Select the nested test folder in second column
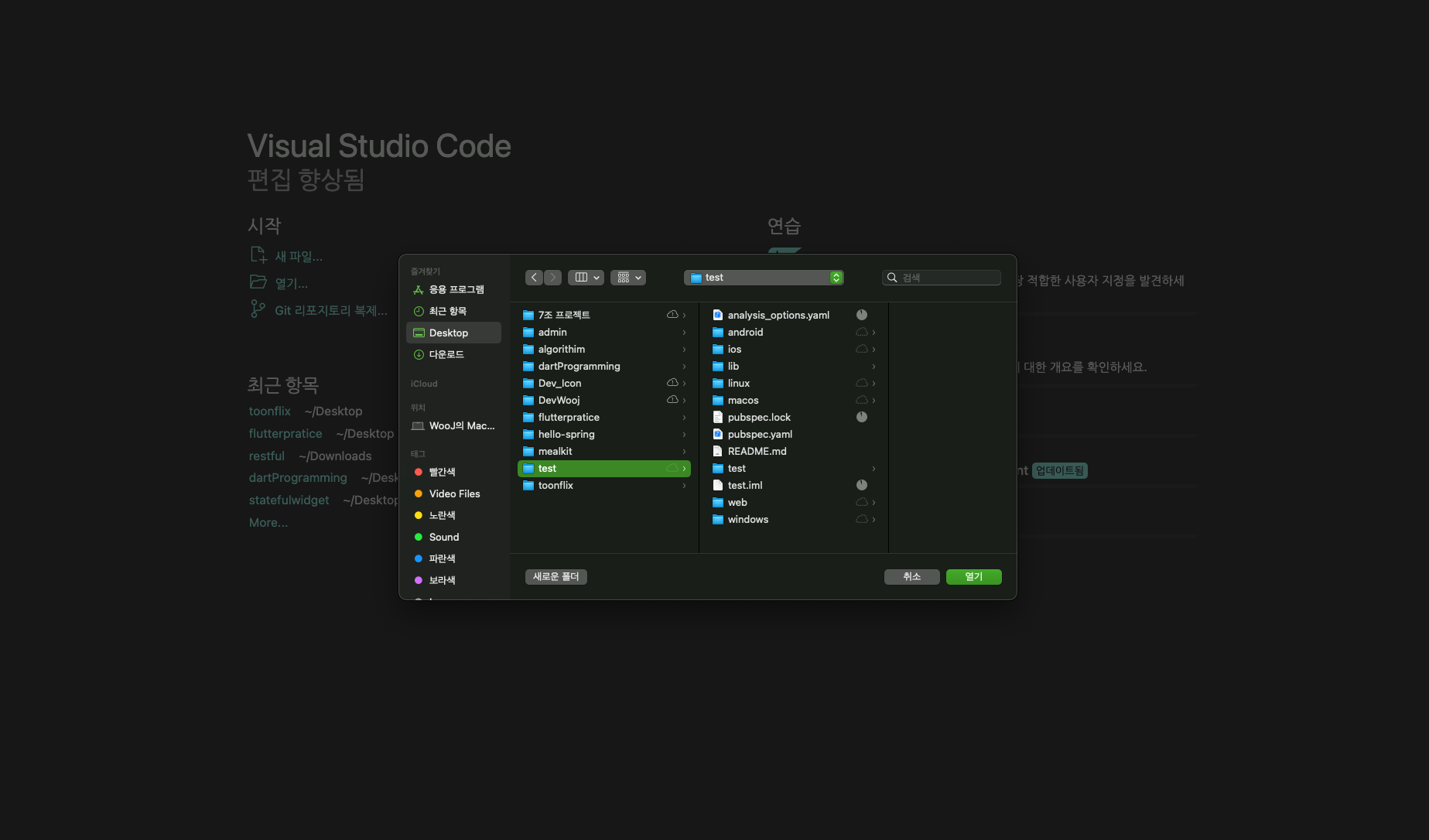The image size is (1429, 840). [794, 468]
